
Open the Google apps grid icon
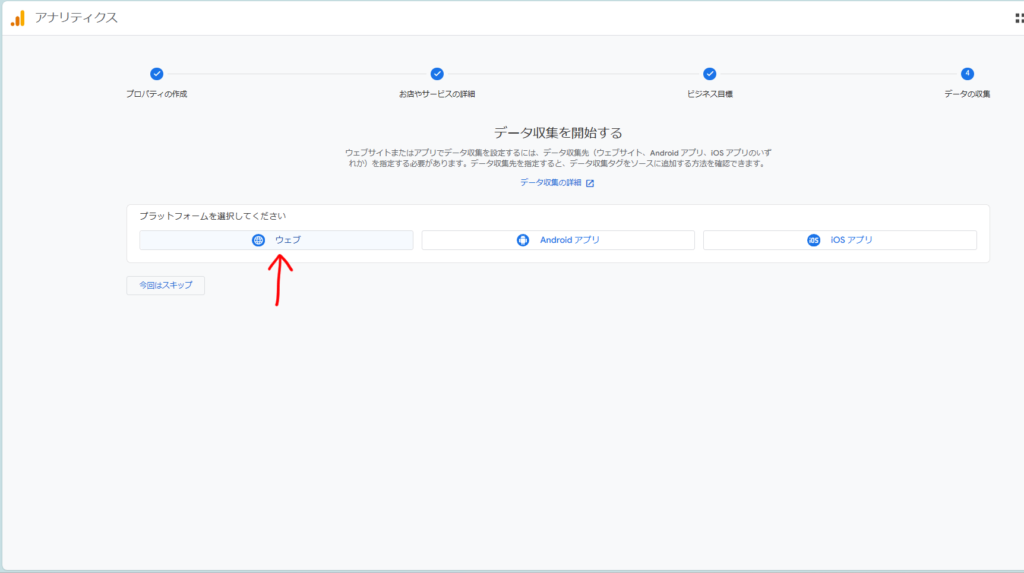click(1019, 18)
